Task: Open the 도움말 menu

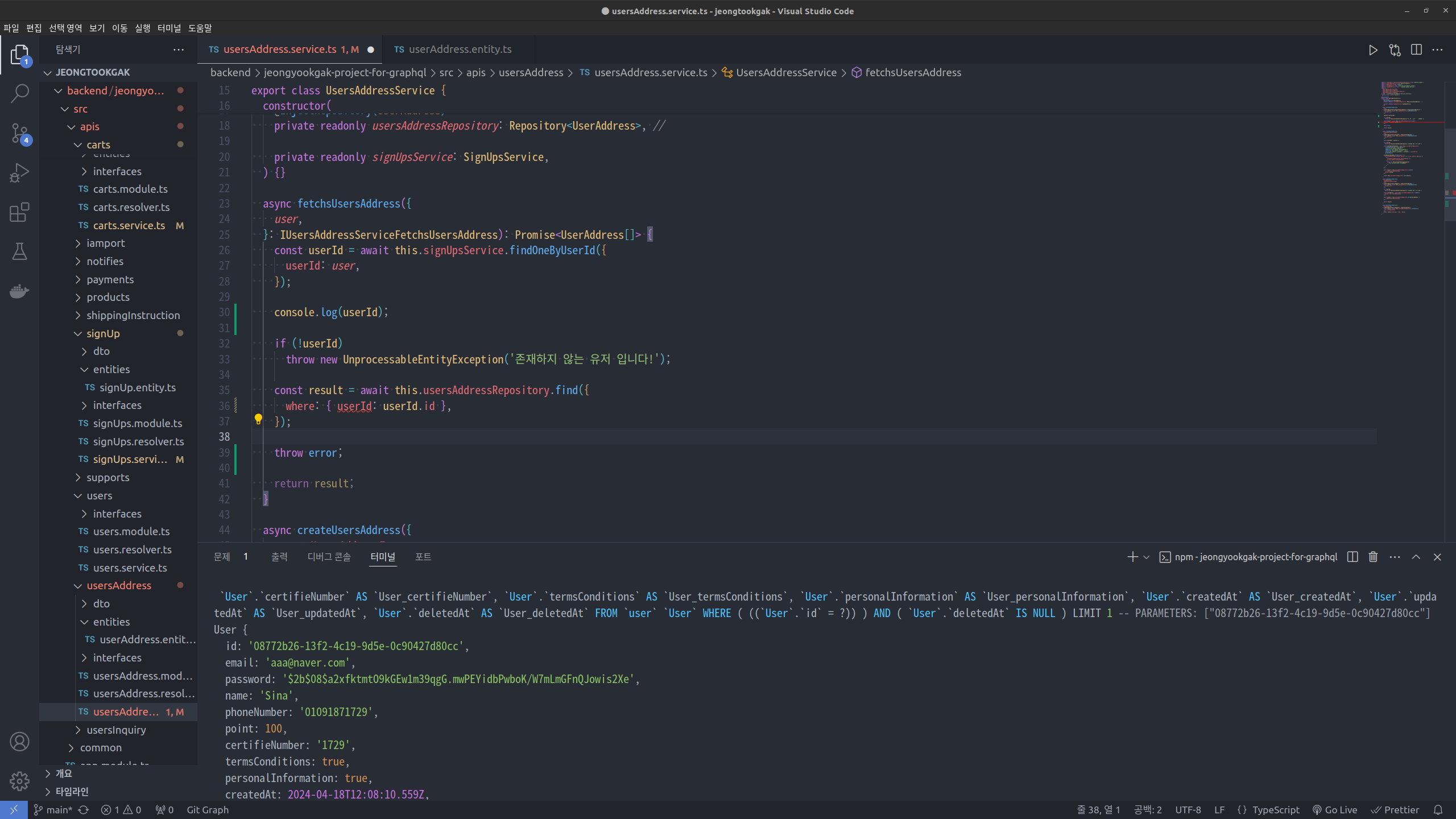Action: (200, 28)
